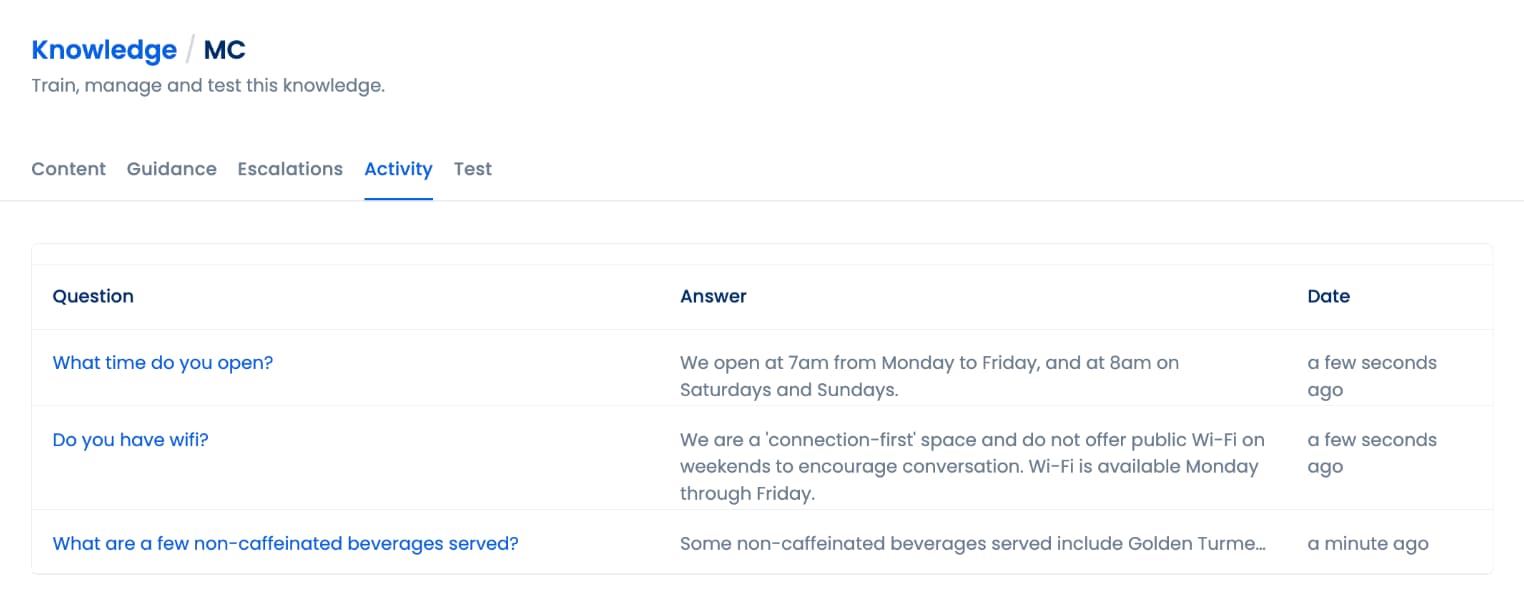Expand the truncated Golden Turmeric answer

972,543
